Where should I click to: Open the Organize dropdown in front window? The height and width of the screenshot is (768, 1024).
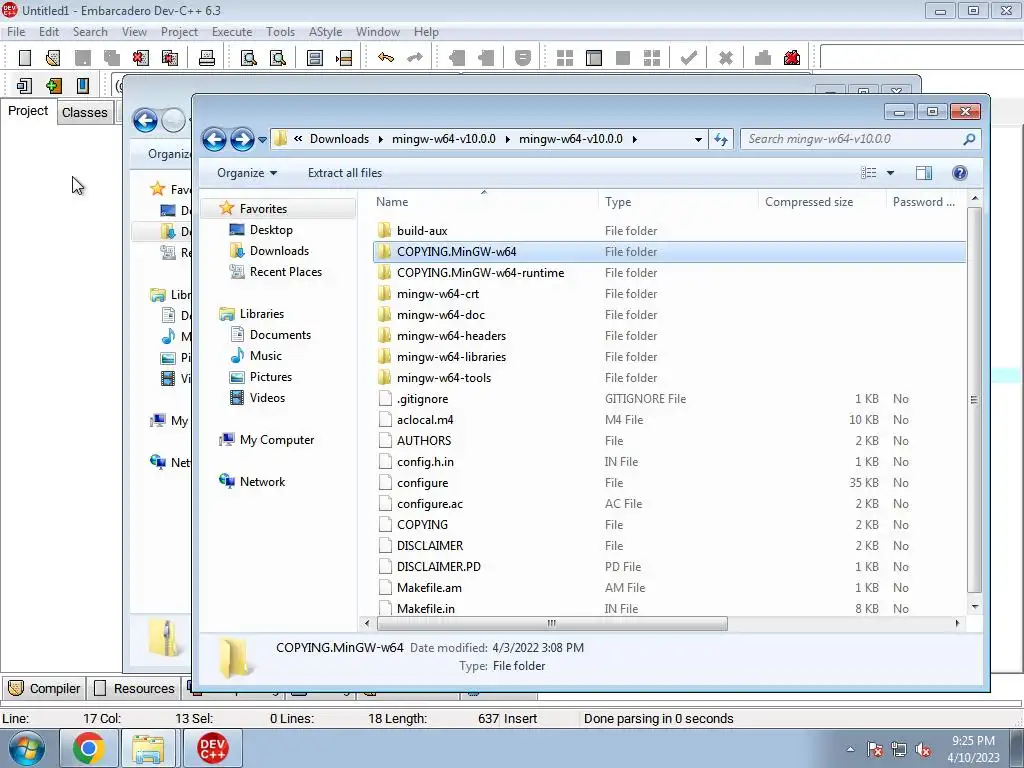[247, 172]
